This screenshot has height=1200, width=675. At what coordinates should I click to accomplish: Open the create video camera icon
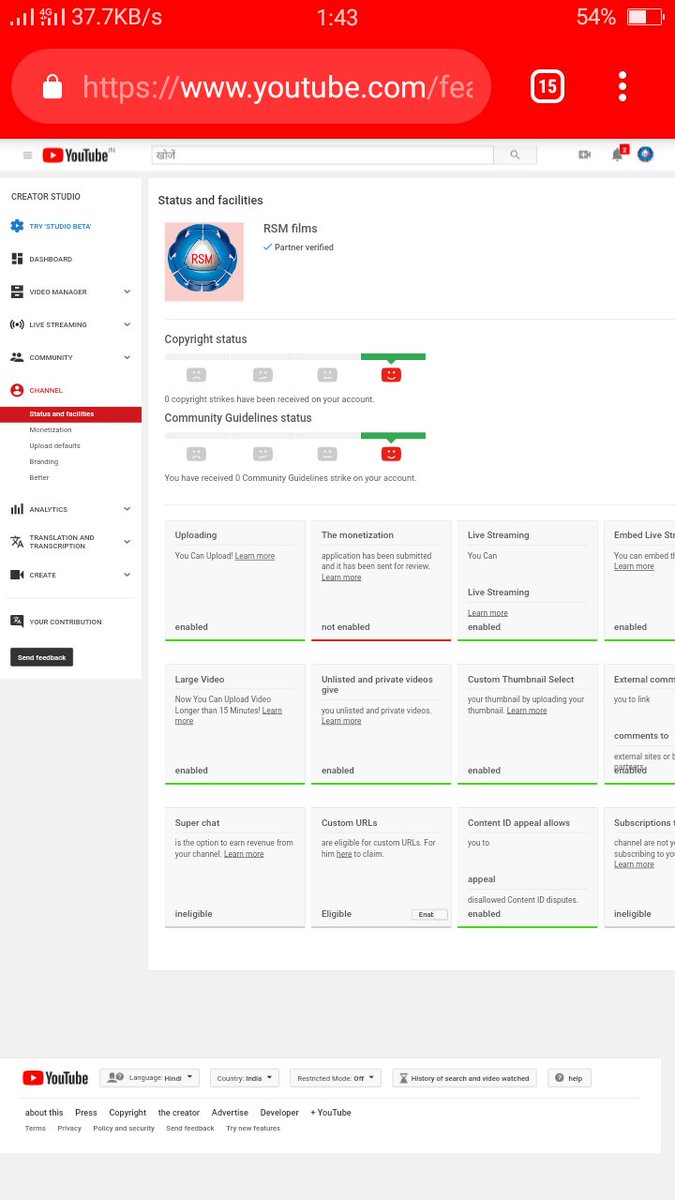click(585, 155)
